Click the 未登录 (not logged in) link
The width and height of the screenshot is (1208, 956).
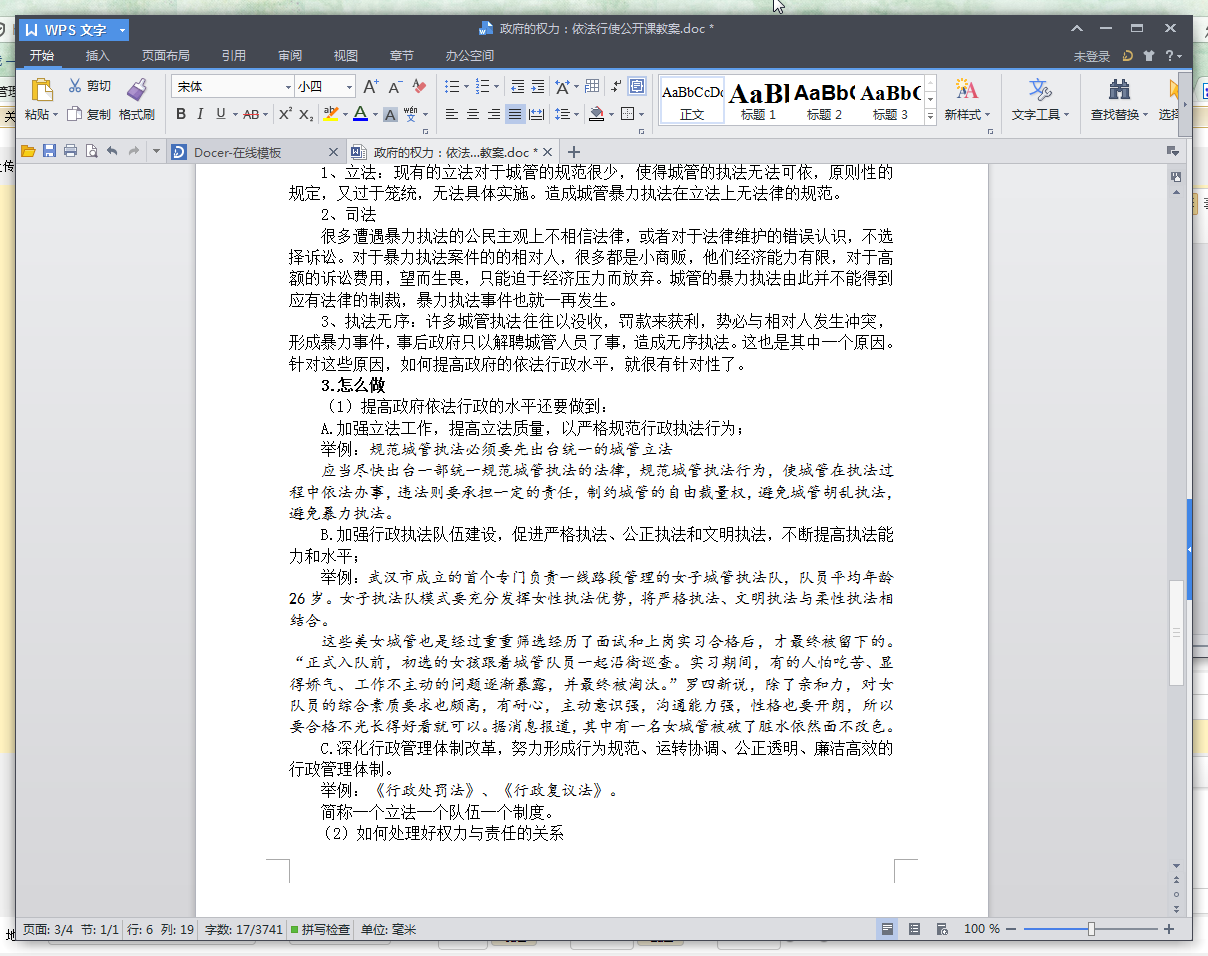point(1092,57)
